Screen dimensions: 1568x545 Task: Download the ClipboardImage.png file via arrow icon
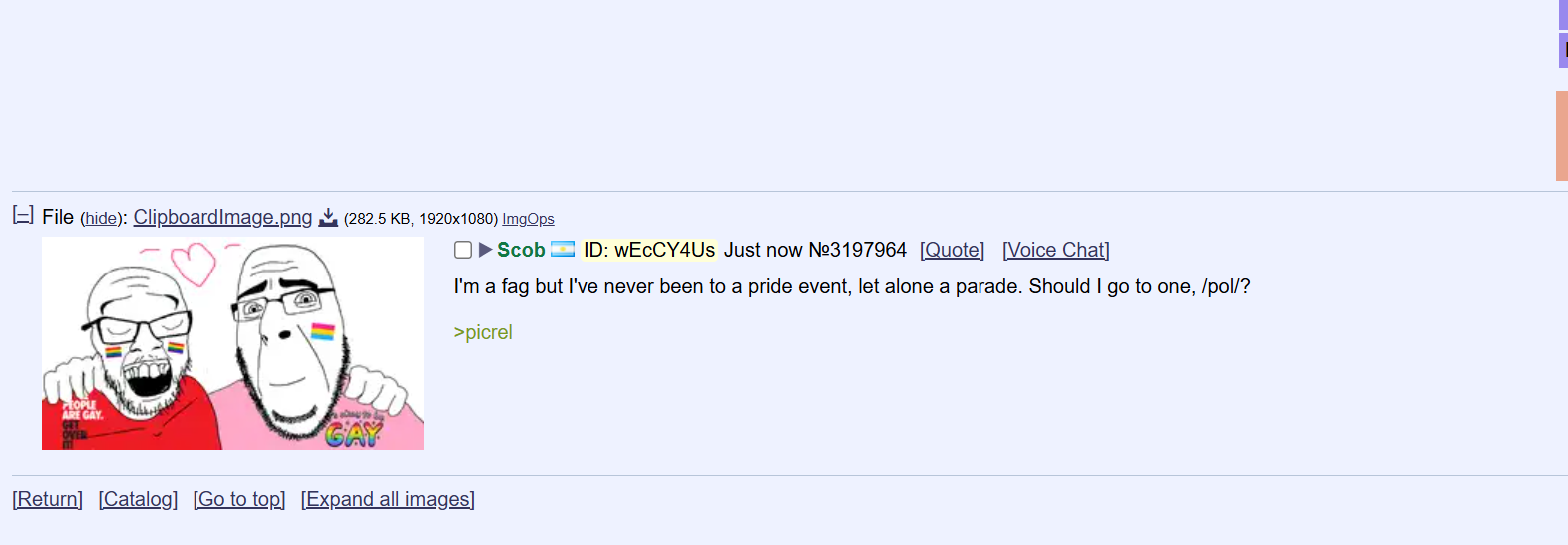click(x=328, y=218)
